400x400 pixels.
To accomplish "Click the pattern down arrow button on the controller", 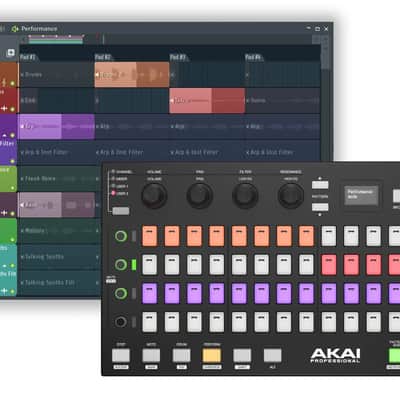I will [x=320, y=207].
